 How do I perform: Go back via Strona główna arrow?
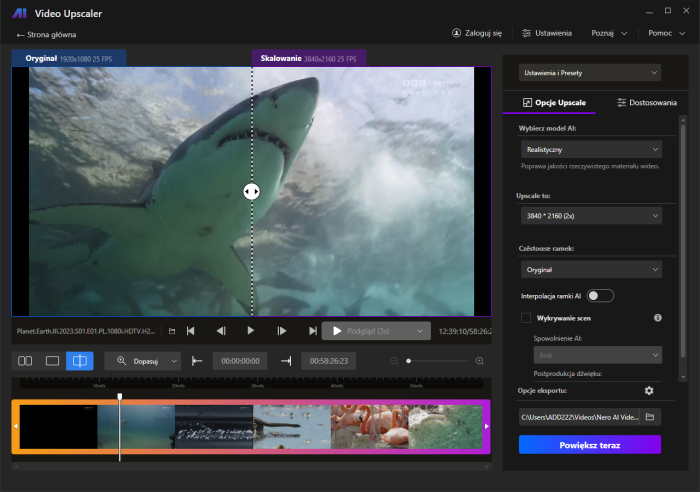(46, 35)
